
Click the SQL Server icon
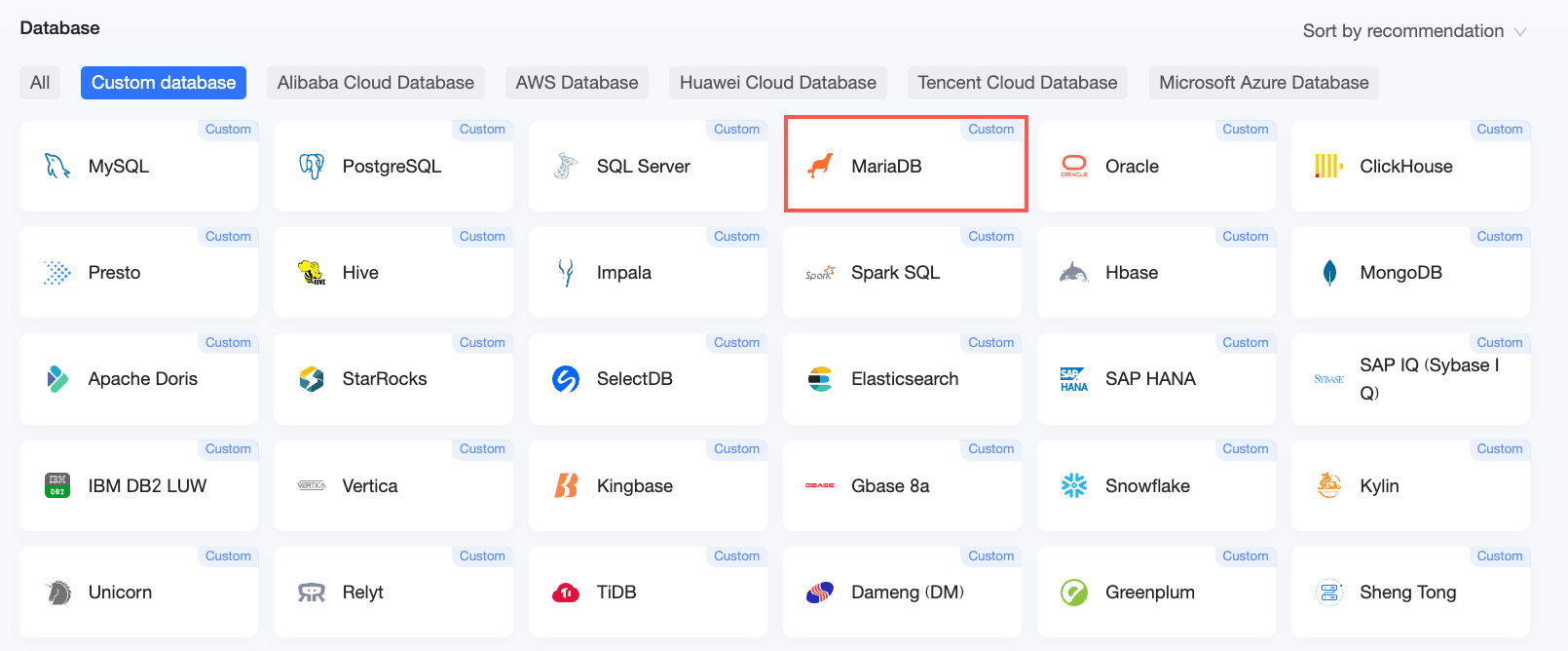[566, 166]
